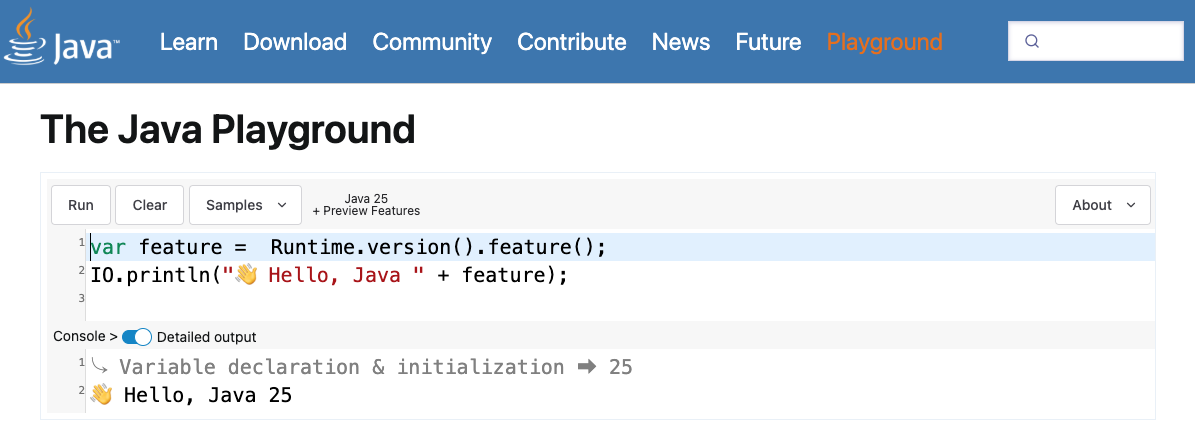The height and width of the screenshot is (443, 1195).
Task: Select the Playground navigation tab
Action: coord(884,42)
